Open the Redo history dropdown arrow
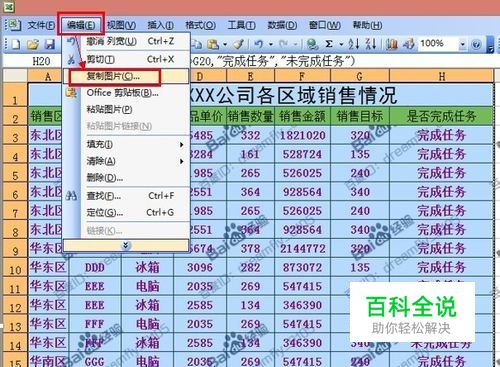 pyautogui.click(x=295, y=44)
